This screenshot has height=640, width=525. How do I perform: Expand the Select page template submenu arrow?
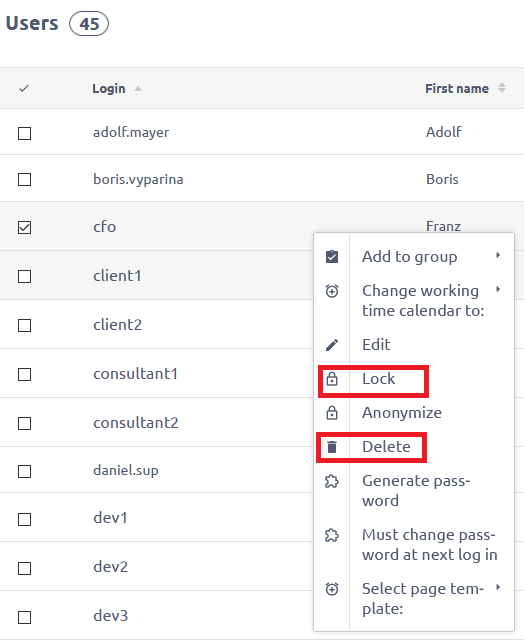click(498, 587)
